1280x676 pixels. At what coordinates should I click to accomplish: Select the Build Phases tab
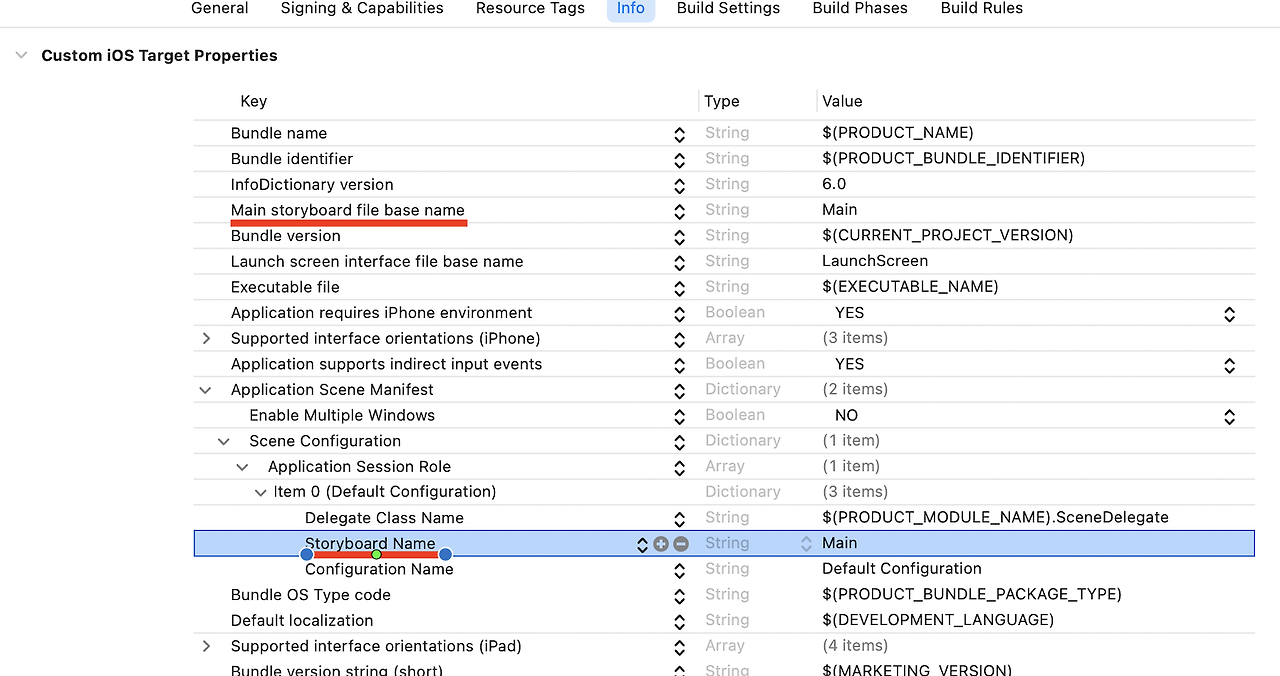pyautogui.click(x=860, y=9)
